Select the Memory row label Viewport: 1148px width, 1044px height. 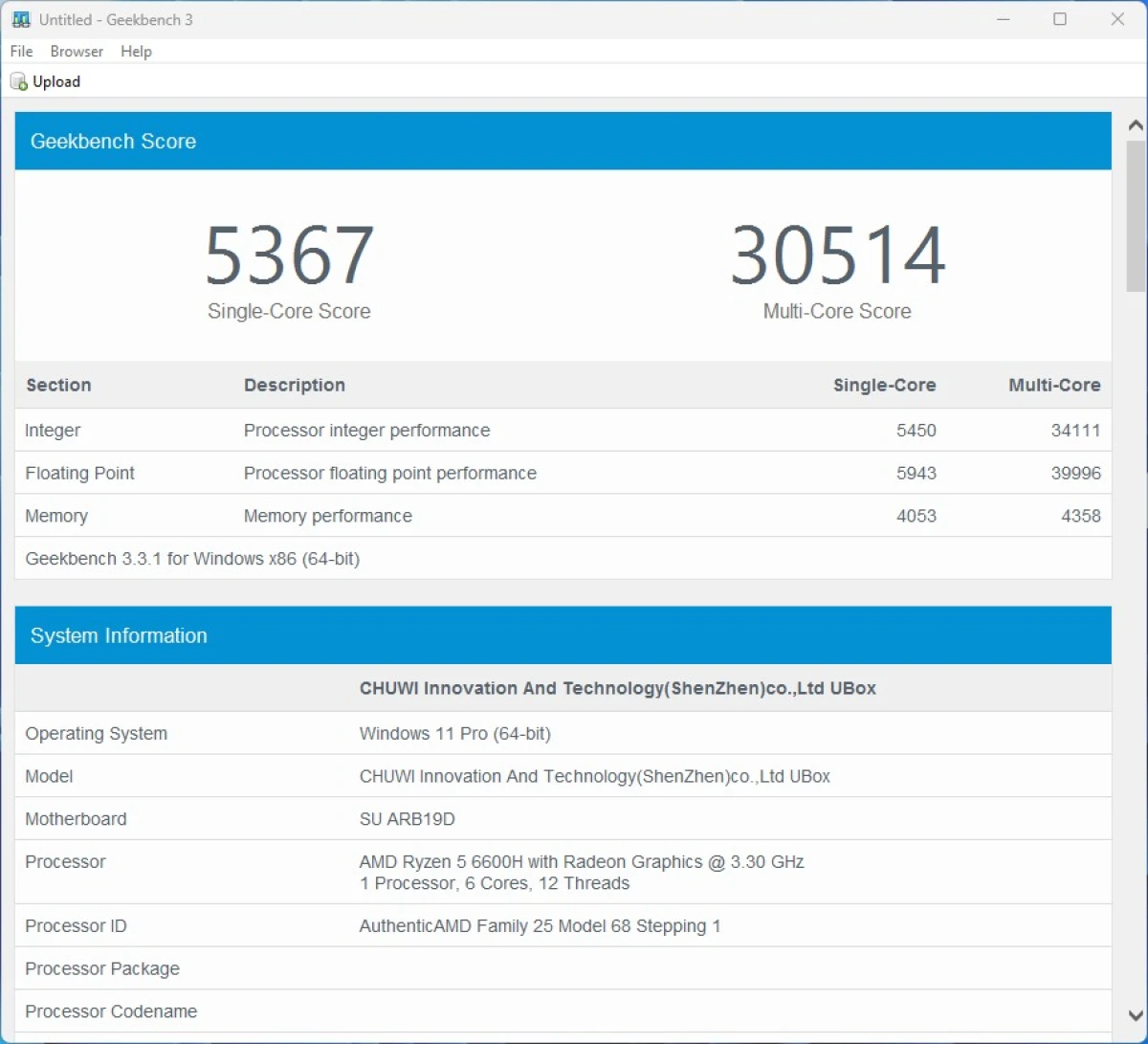[56, 517]
